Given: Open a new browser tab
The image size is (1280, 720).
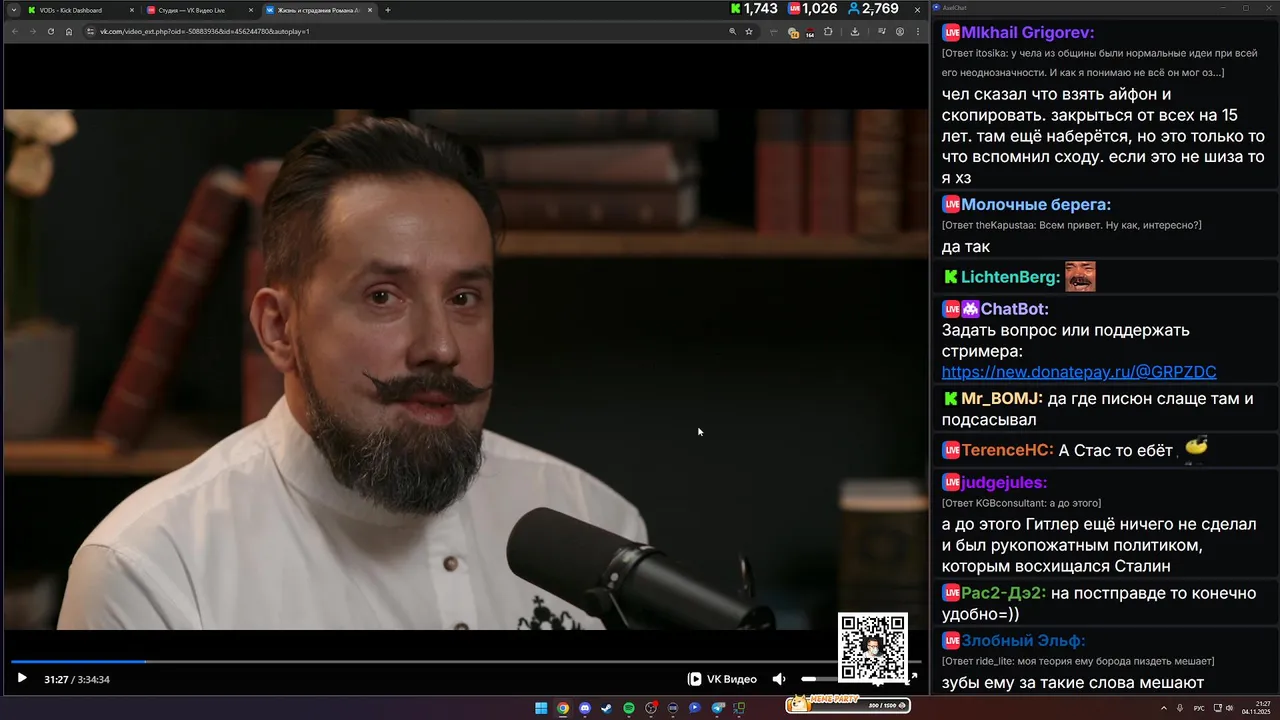Looking at the screenshot, I should pos(388,10).
